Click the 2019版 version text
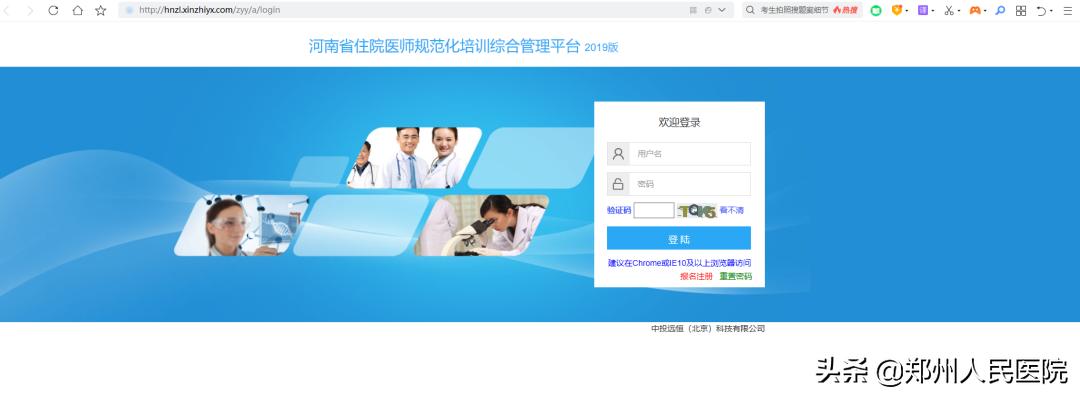The width and height of the screenshot is (1080, 397). pos(601,48)
